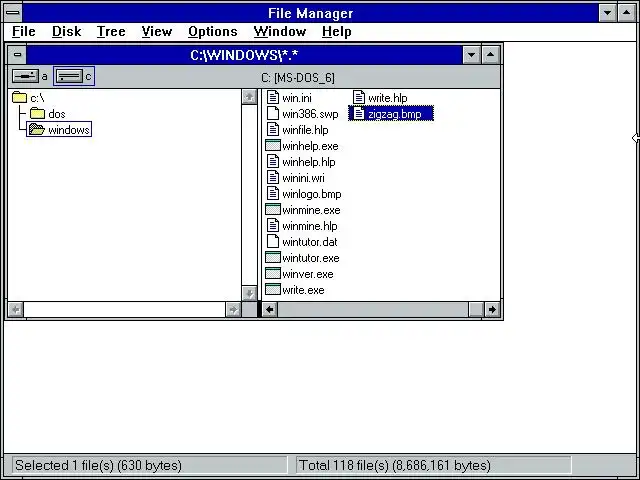Minimize the C:\WINDOWS\*.* child window
The height and width of the screenshot is (480, 640).
coord(471,54)
